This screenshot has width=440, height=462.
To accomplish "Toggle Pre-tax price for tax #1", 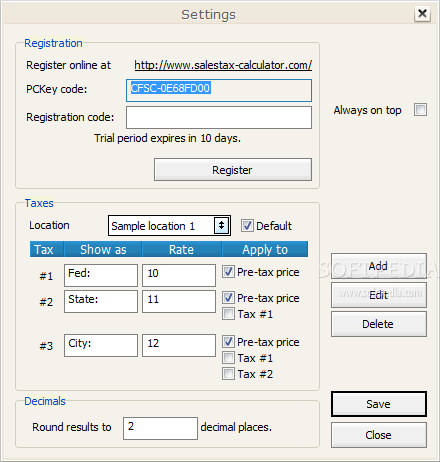I will (x=228, y=272).
